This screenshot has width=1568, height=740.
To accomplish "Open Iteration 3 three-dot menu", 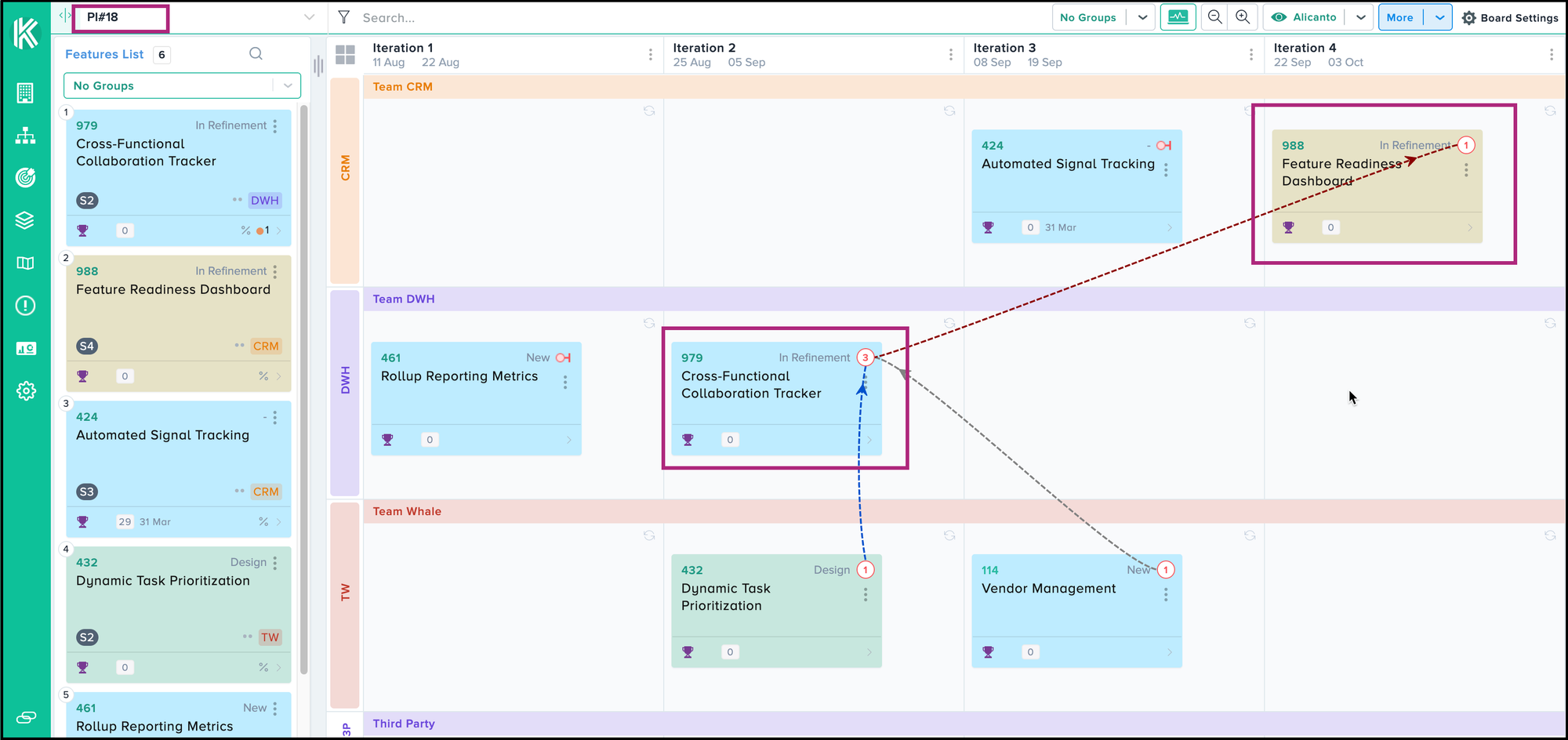I will [1250, 54].
